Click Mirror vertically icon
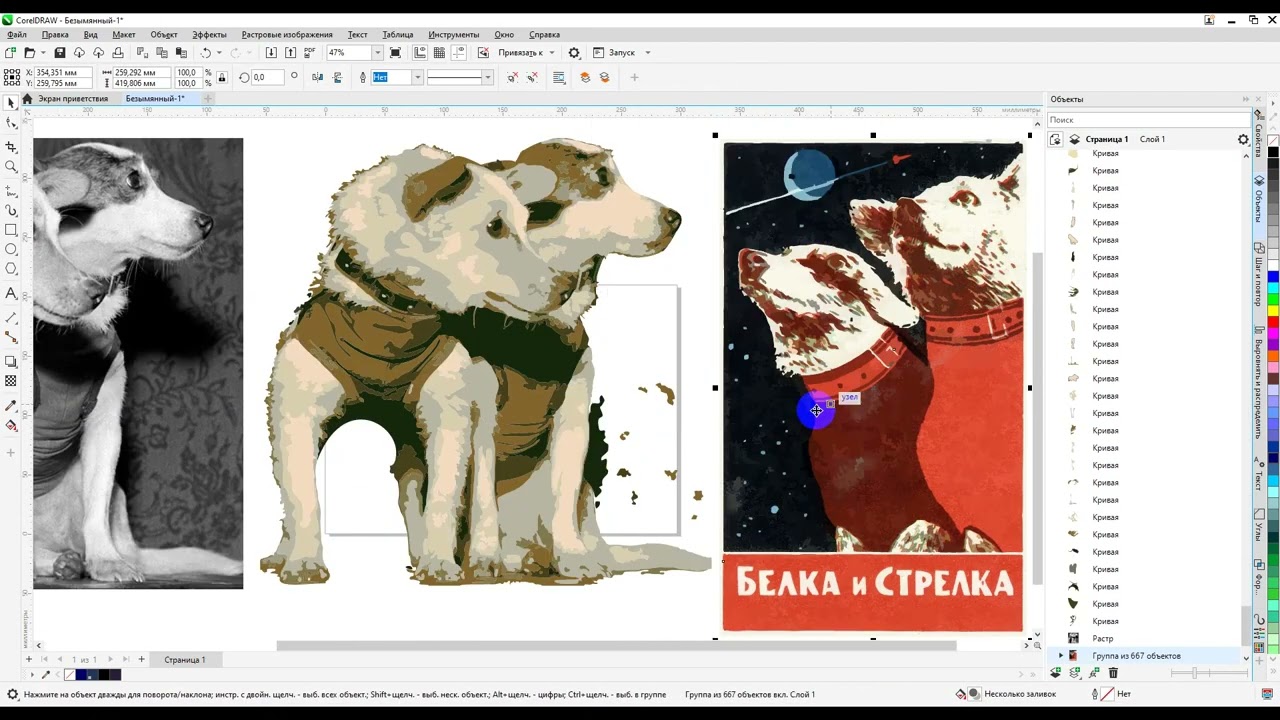Viewport: 1280px width, 720px height. coord(337,77)
